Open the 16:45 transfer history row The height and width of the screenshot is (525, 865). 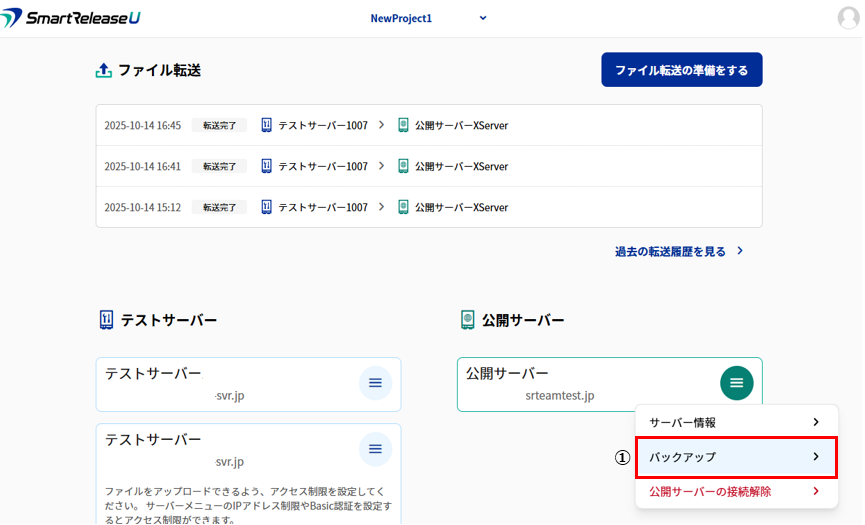pos(428,125)
